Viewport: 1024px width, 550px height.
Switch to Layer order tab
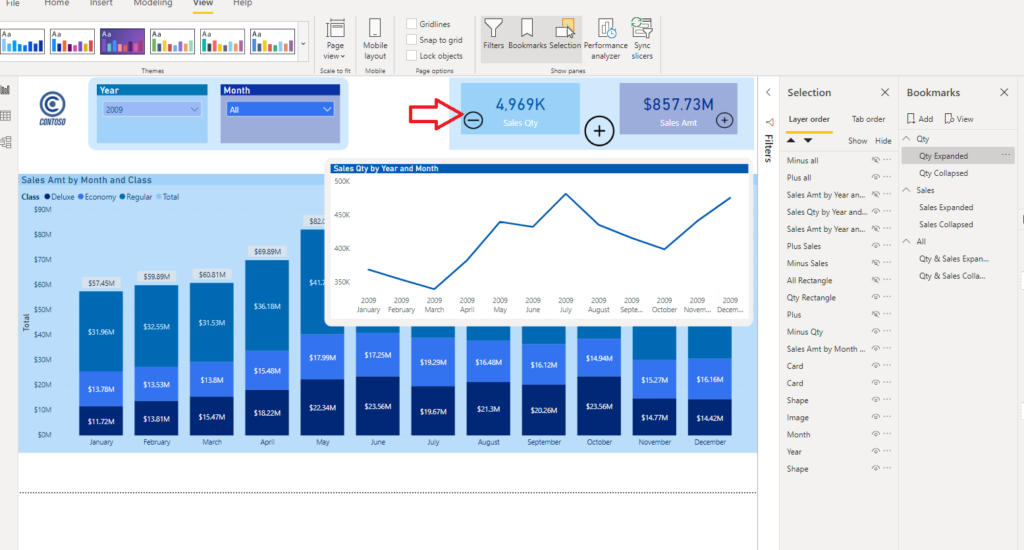click(808, 119)
